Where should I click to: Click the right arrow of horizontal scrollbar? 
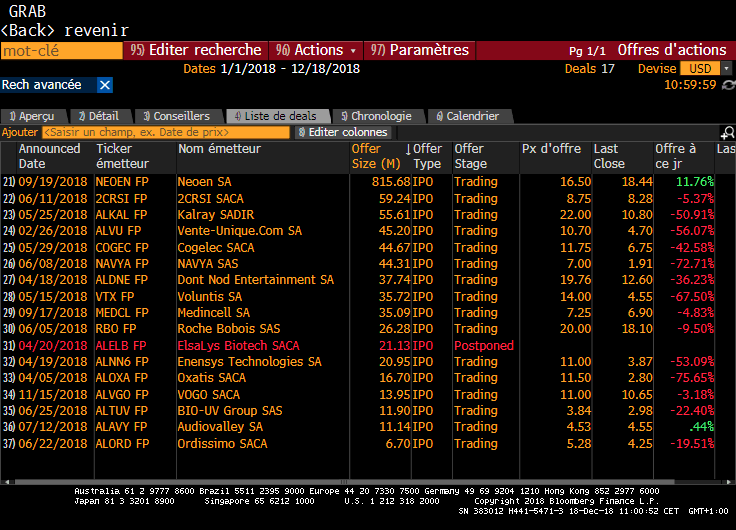[729, 482]
